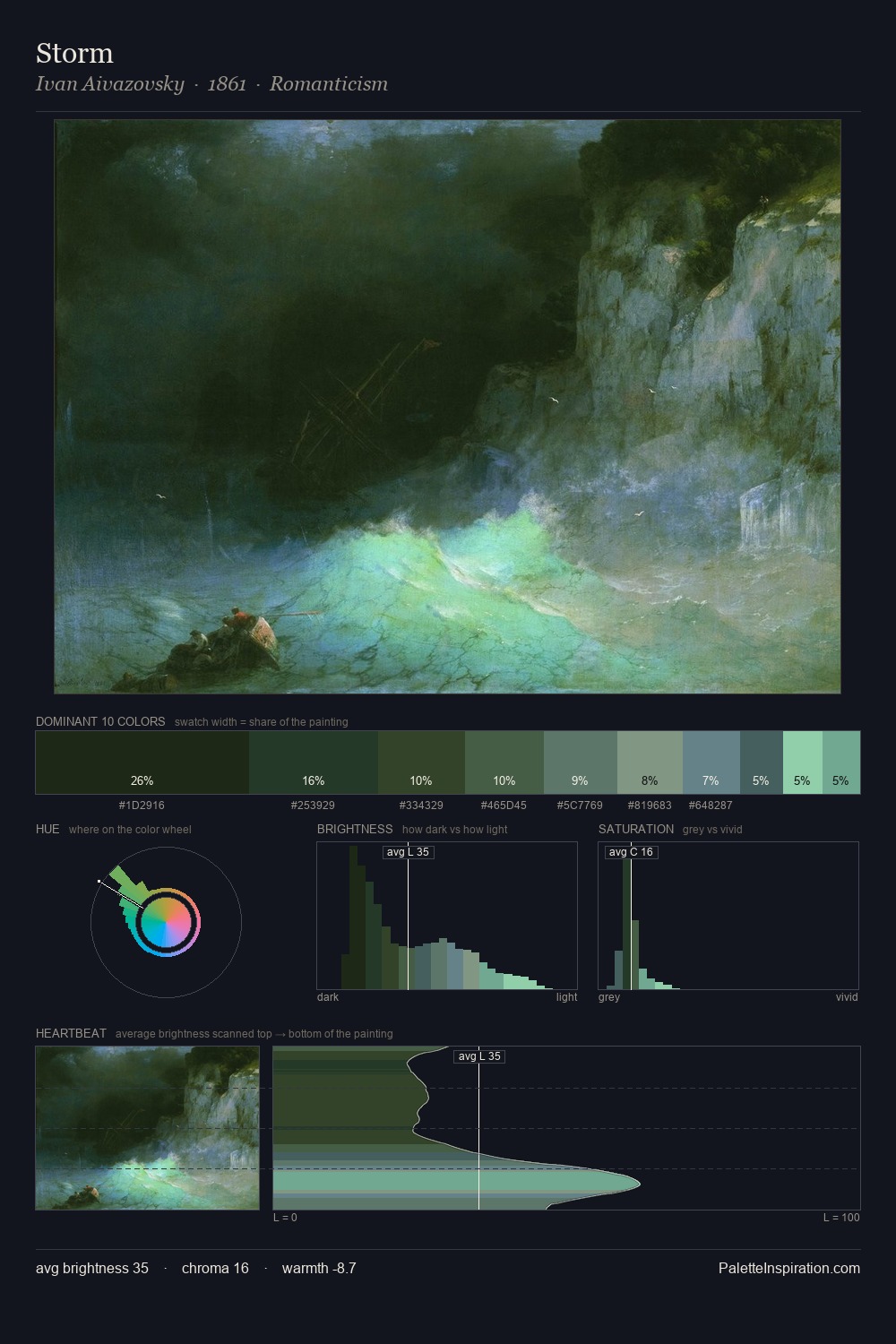Click the grey axis label
Image resolution: width=896 pixels, height=1344 pixels.
click(x=609, y=997)
